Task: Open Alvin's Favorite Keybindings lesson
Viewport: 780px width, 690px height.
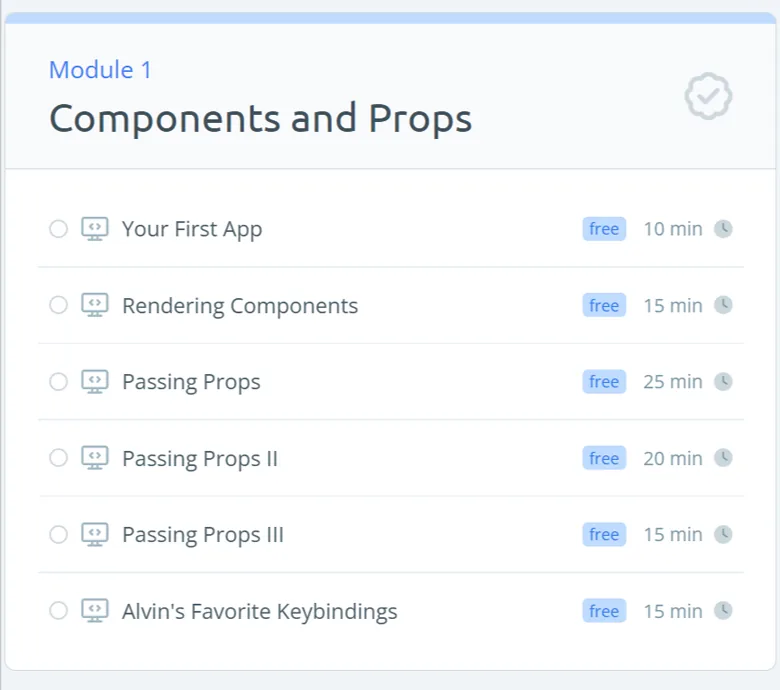Action: point(260,611)
